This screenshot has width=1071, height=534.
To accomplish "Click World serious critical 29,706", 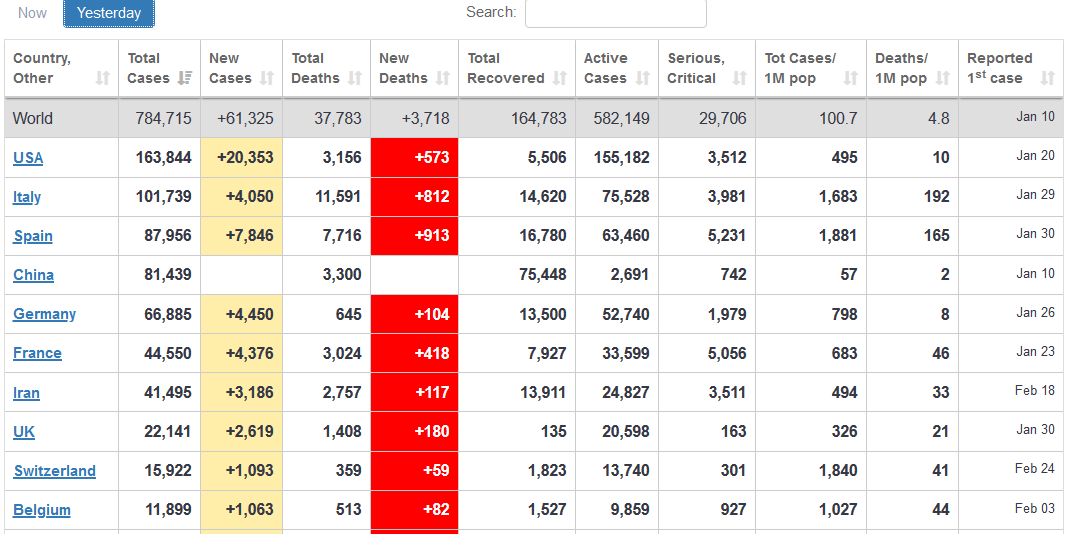I will click(x=723, y=119).
